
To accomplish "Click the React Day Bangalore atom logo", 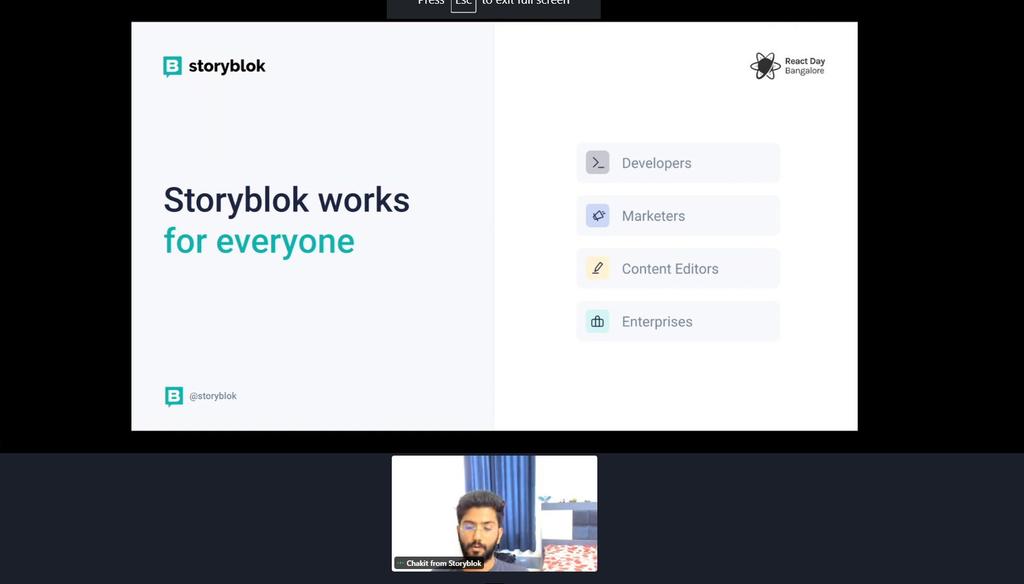I will pos(765,66).
